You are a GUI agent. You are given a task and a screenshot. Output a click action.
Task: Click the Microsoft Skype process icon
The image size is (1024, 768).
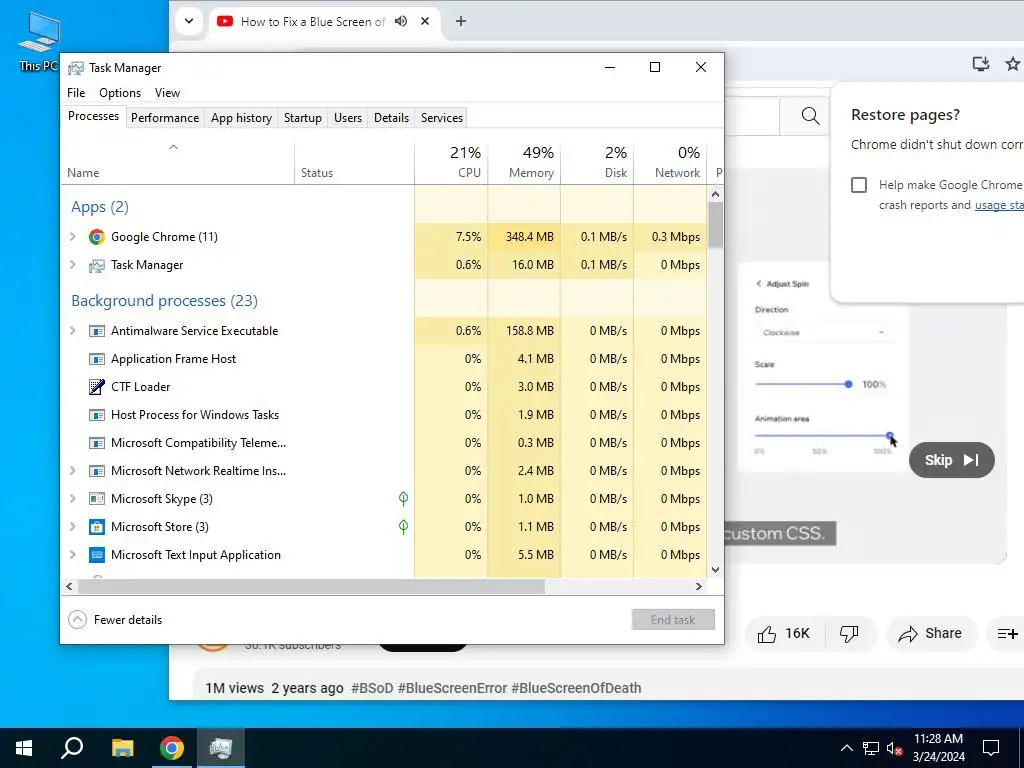pos(97,499)
